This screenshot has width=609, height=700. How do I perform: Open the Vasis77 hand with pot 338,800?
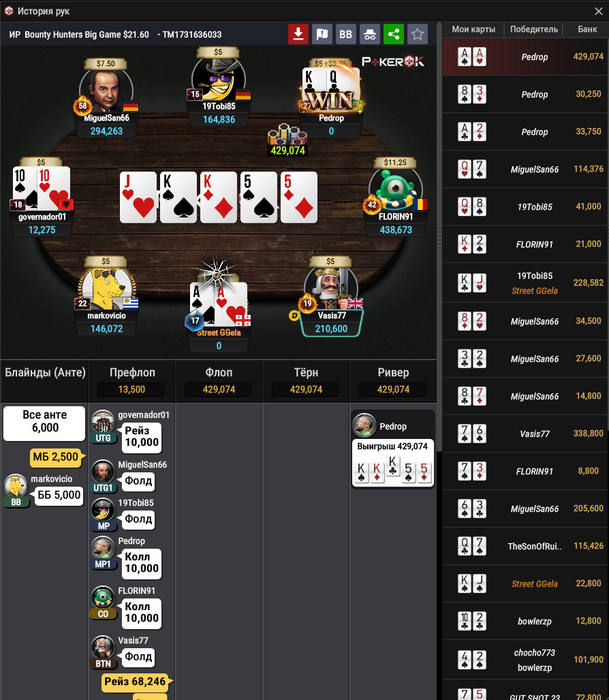point(525,433)
